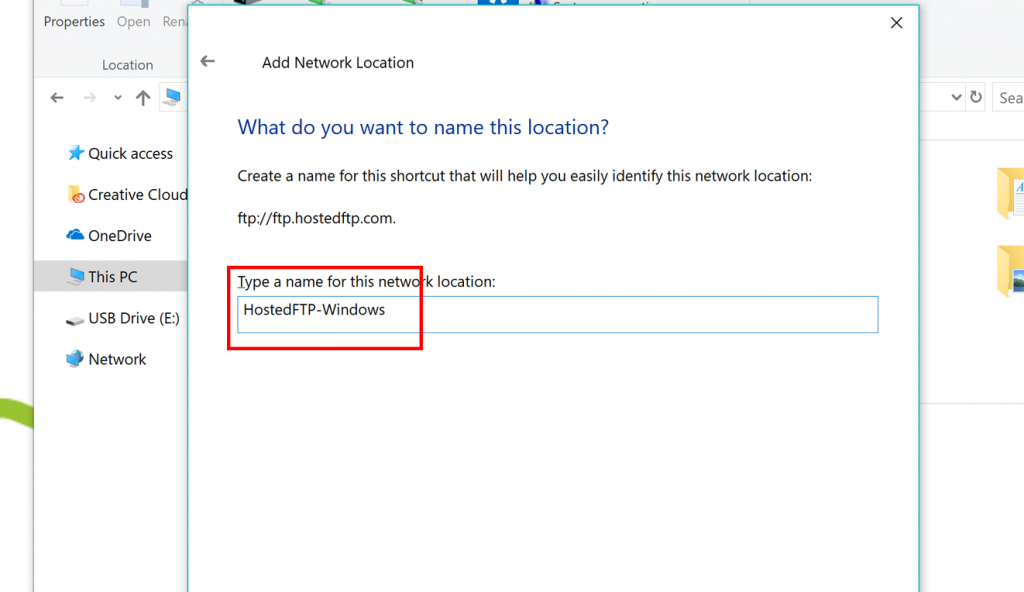Go up one folder level arrow
Screen dimensions: 1024x592
pos(142,98)
